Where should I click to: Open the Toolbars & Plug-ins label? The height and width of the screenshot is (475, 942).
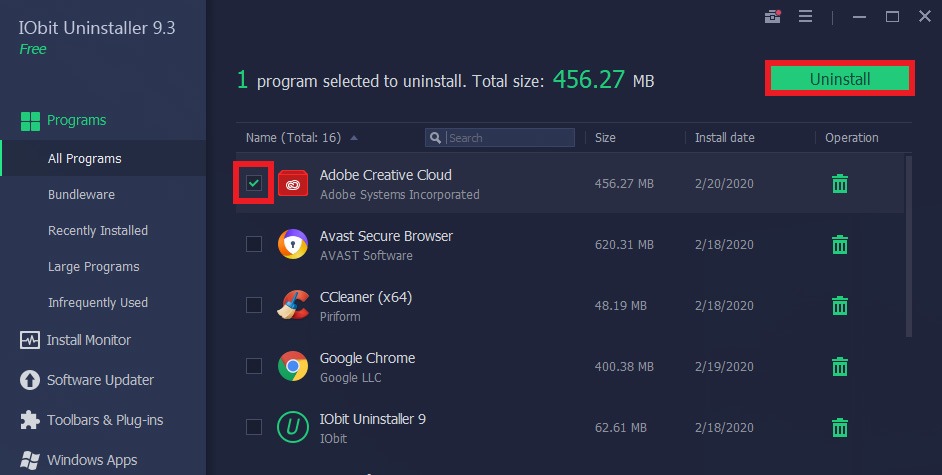[105, 420]
